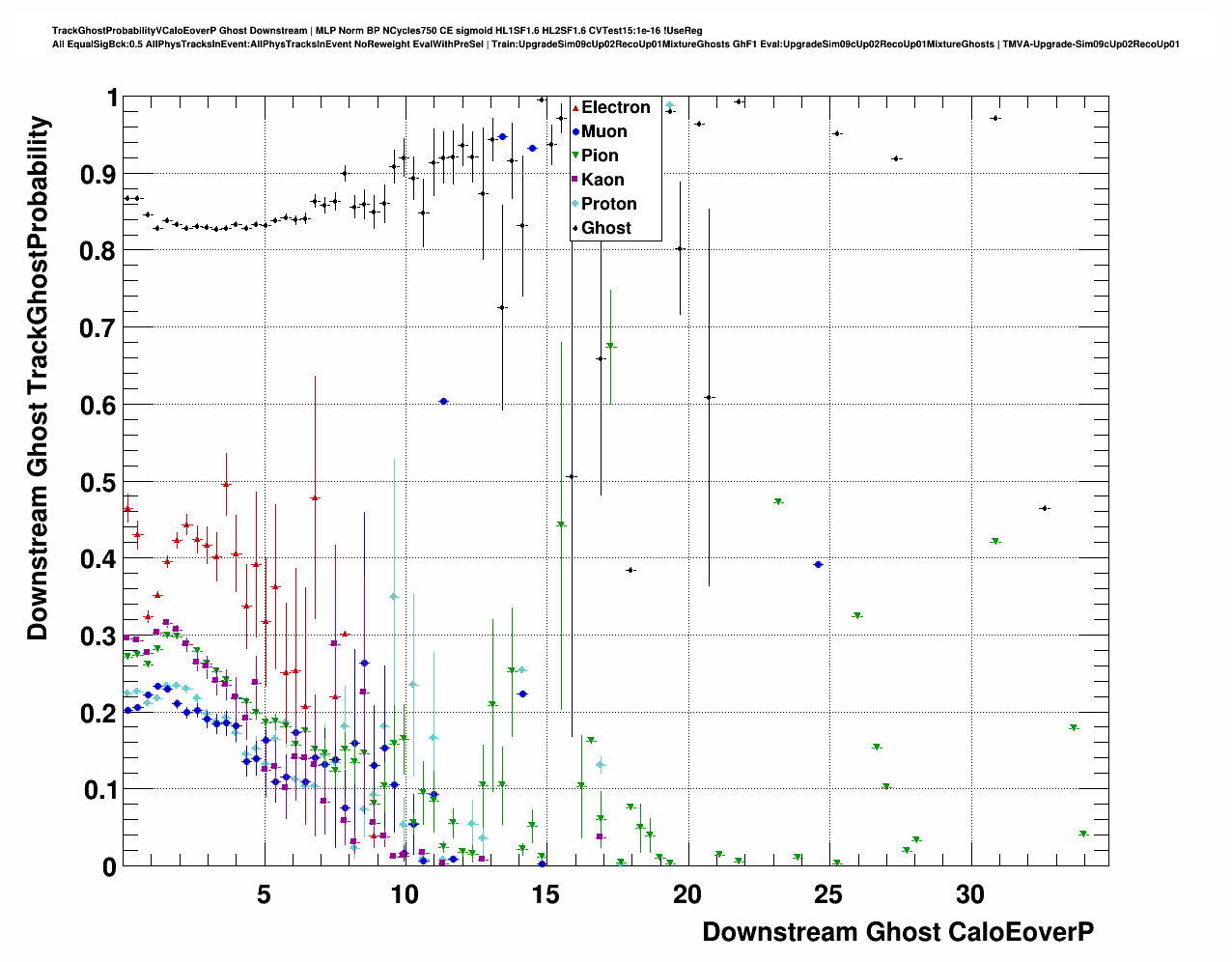
Task: Click the cyan Proton cross legend marker
Action: [575, 204]
